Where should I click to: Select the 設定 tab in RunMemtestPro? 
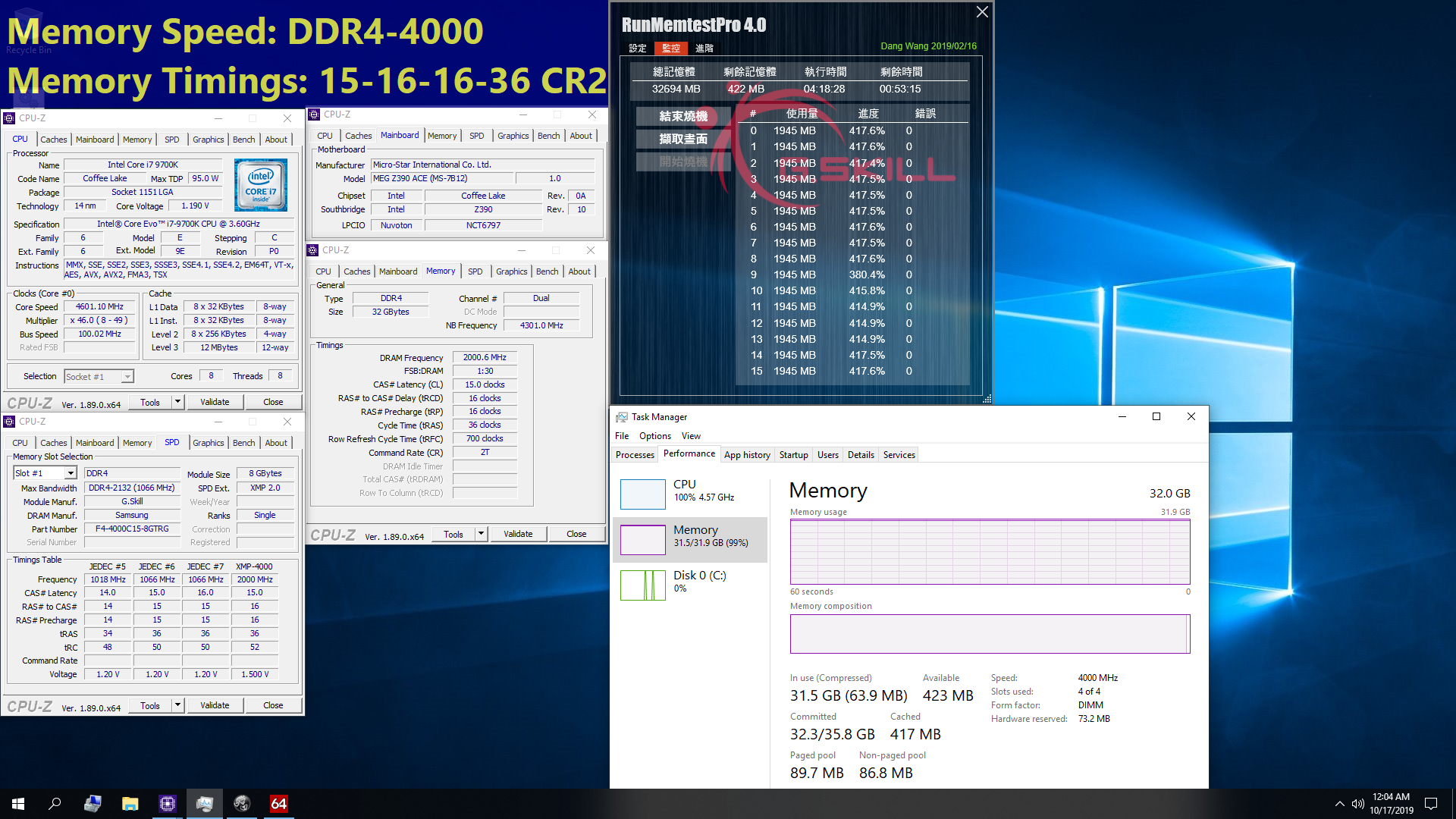[x=637, y=48]
